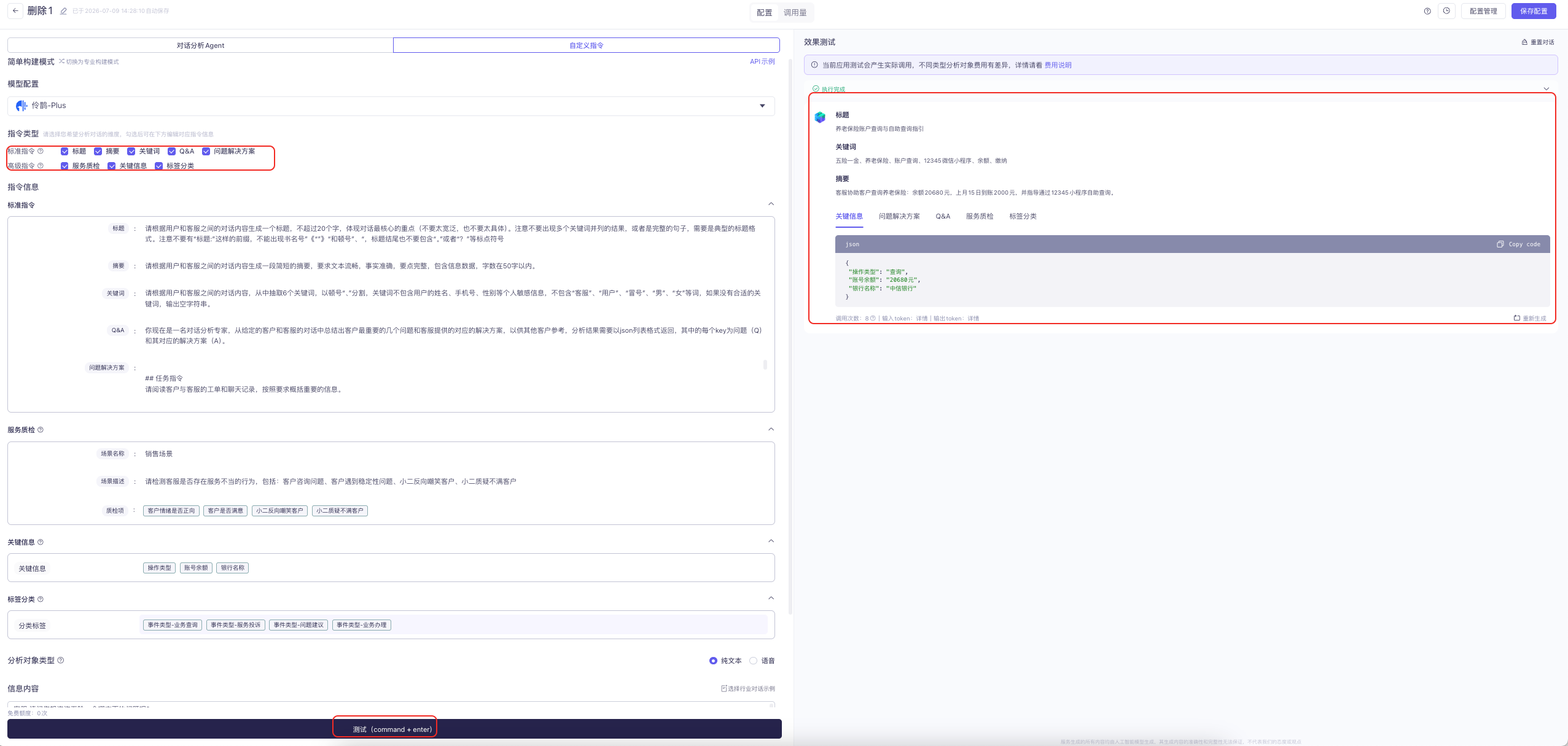
Task: Click the 客户是否满意 quality item tag
Action: click(x=225, y=511)
